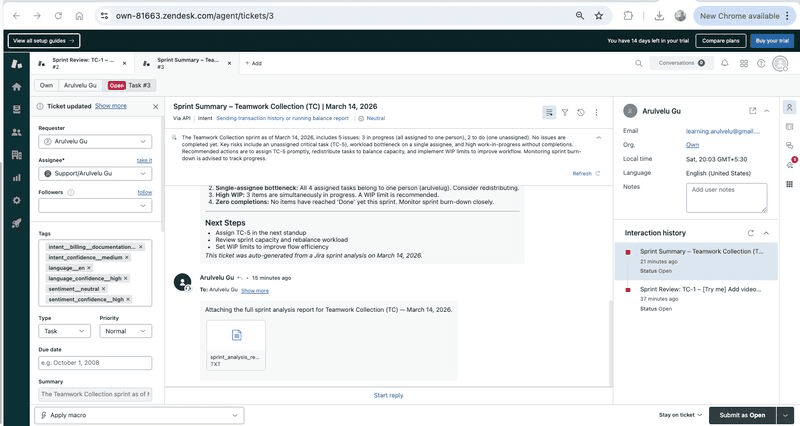The image size is (800, 426).
Task: Click Compare plans button
Action: coord(720,41)
